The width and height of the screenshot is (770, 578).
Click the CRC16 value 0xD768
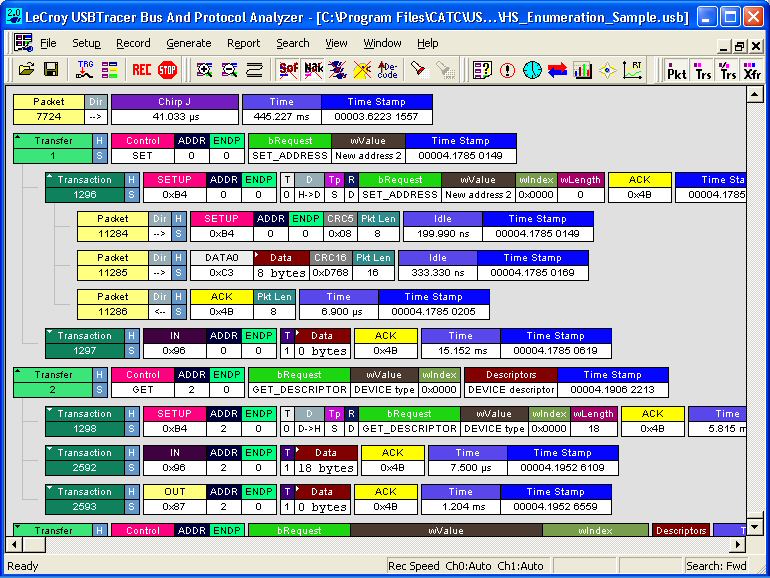330,273
